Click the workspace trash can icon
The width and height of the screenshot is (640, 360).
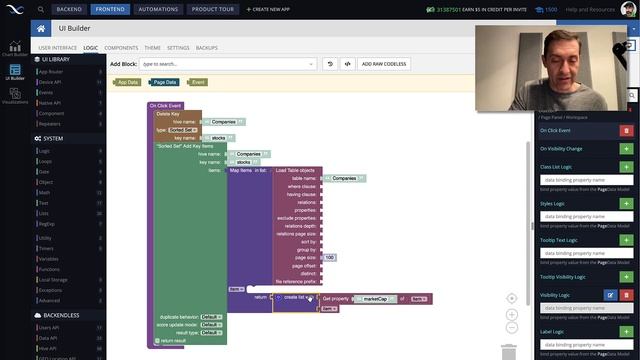[x=509, y=352]
